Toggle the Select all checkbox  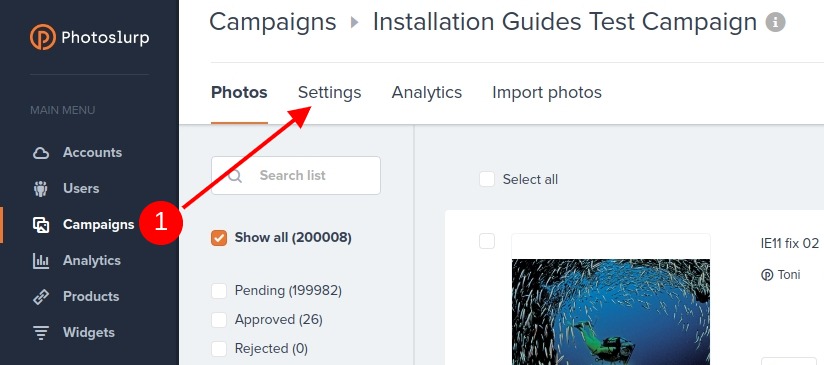pyautogui.click(x=487, y=179)
